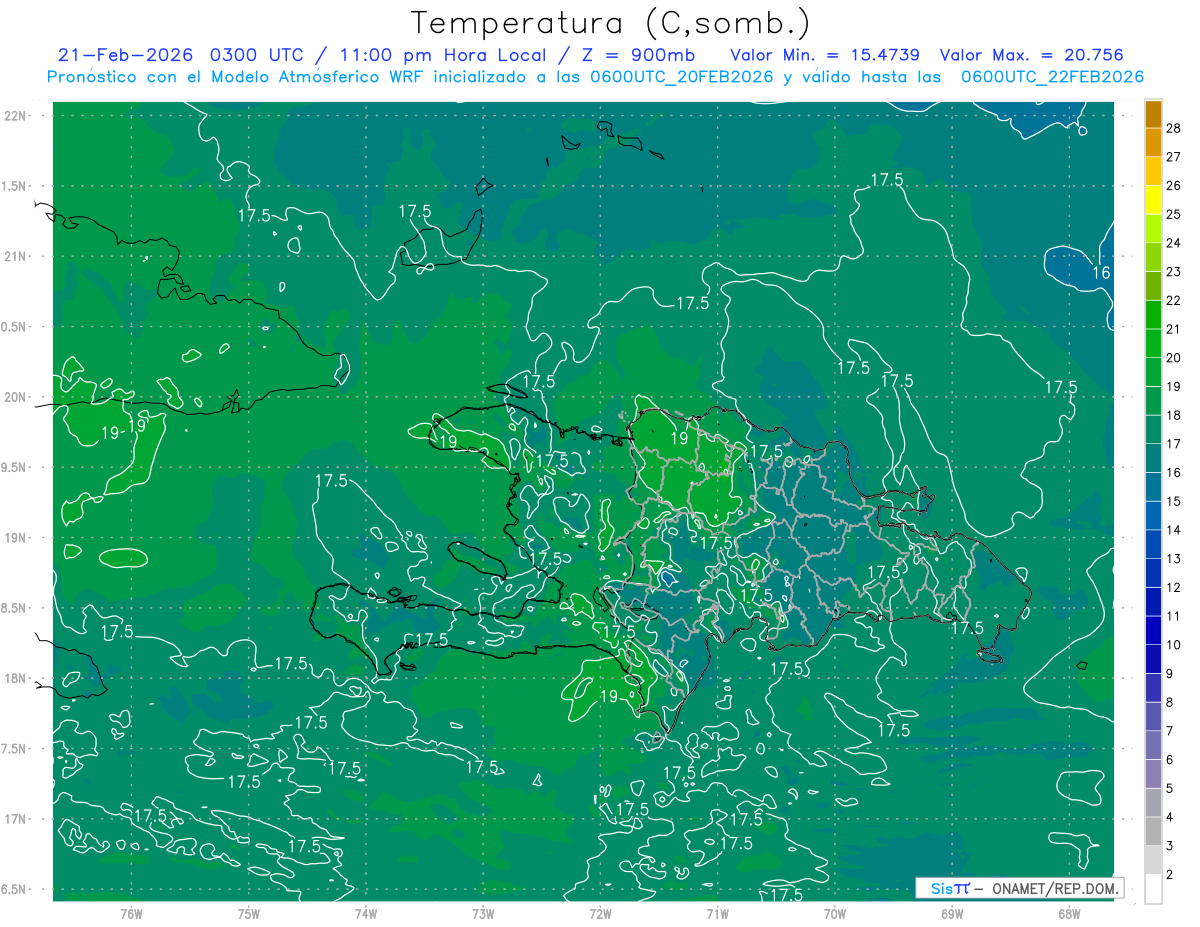Select the dark blue 10 degree legend color

[x=1153, y=631]
